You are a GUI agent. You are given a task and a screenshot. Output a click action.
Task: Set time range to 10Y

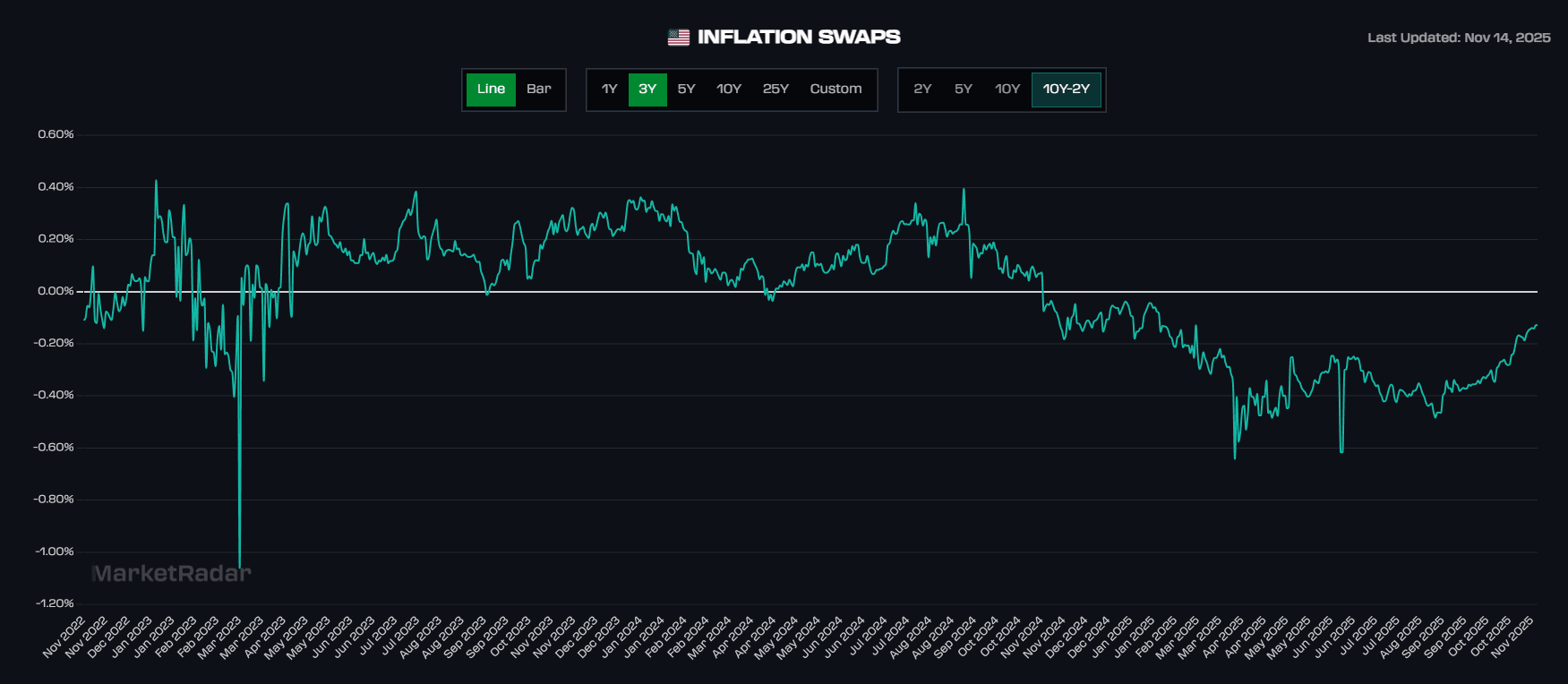point(729,90)
